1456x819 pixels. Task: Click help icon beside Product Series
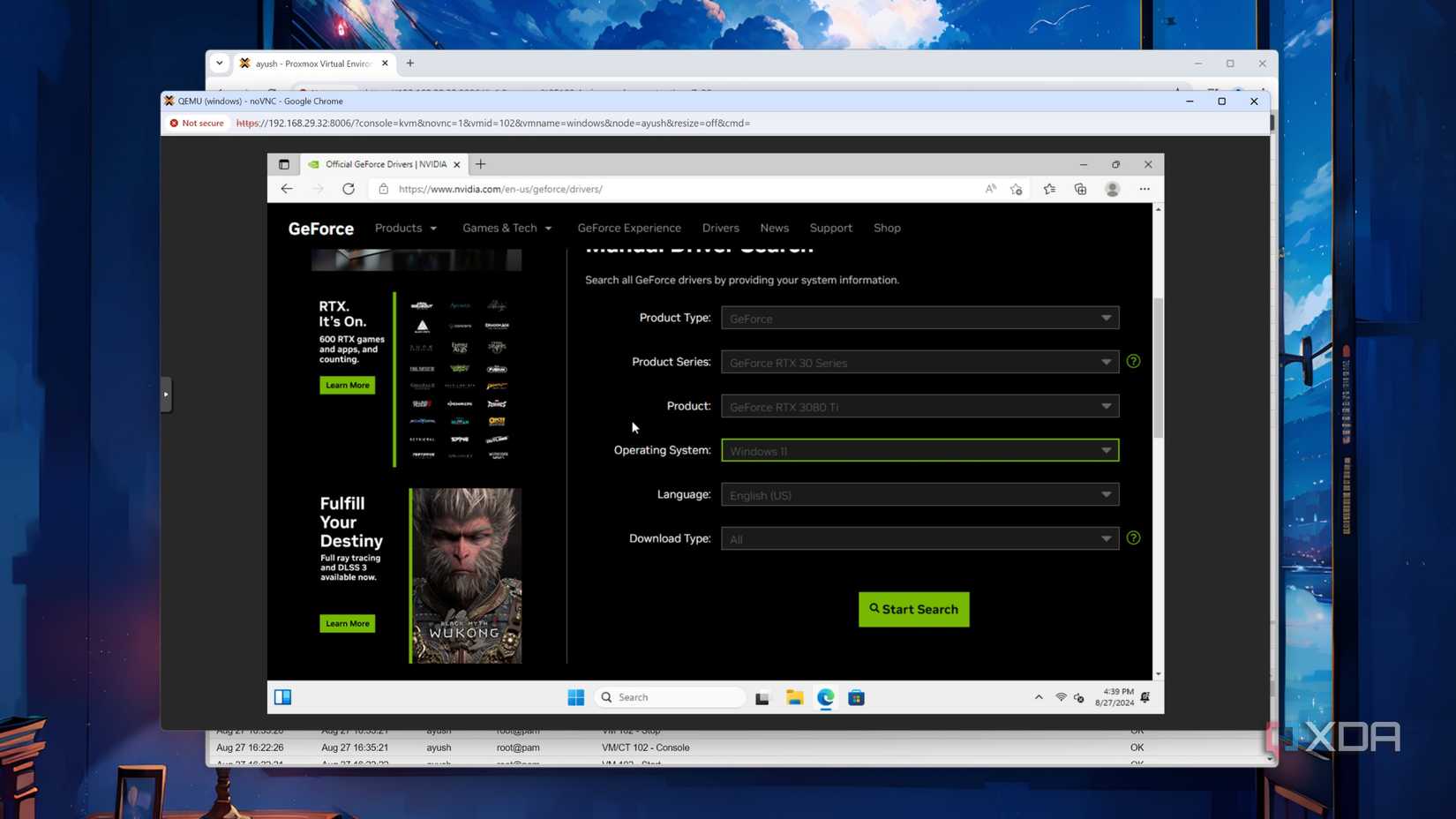coord(1134,362)
